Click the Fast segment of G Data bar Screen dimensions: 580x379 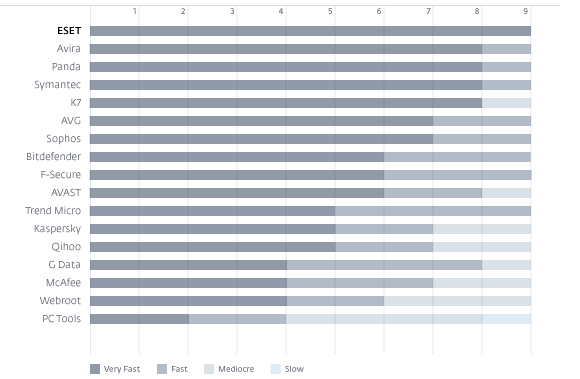click(384, 265)
